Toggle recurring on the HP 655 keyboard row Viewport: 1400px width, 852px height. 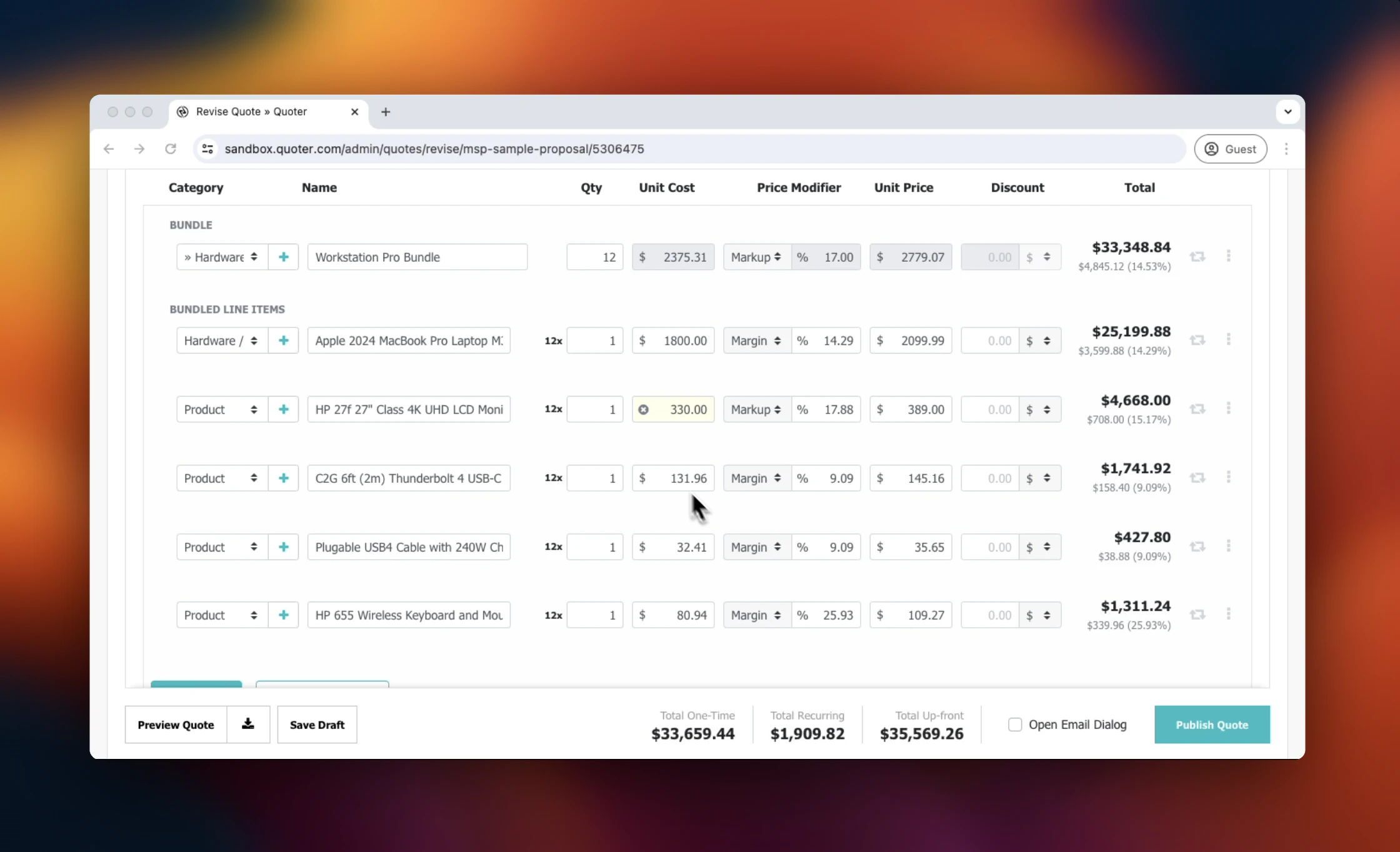[1198, 614]
